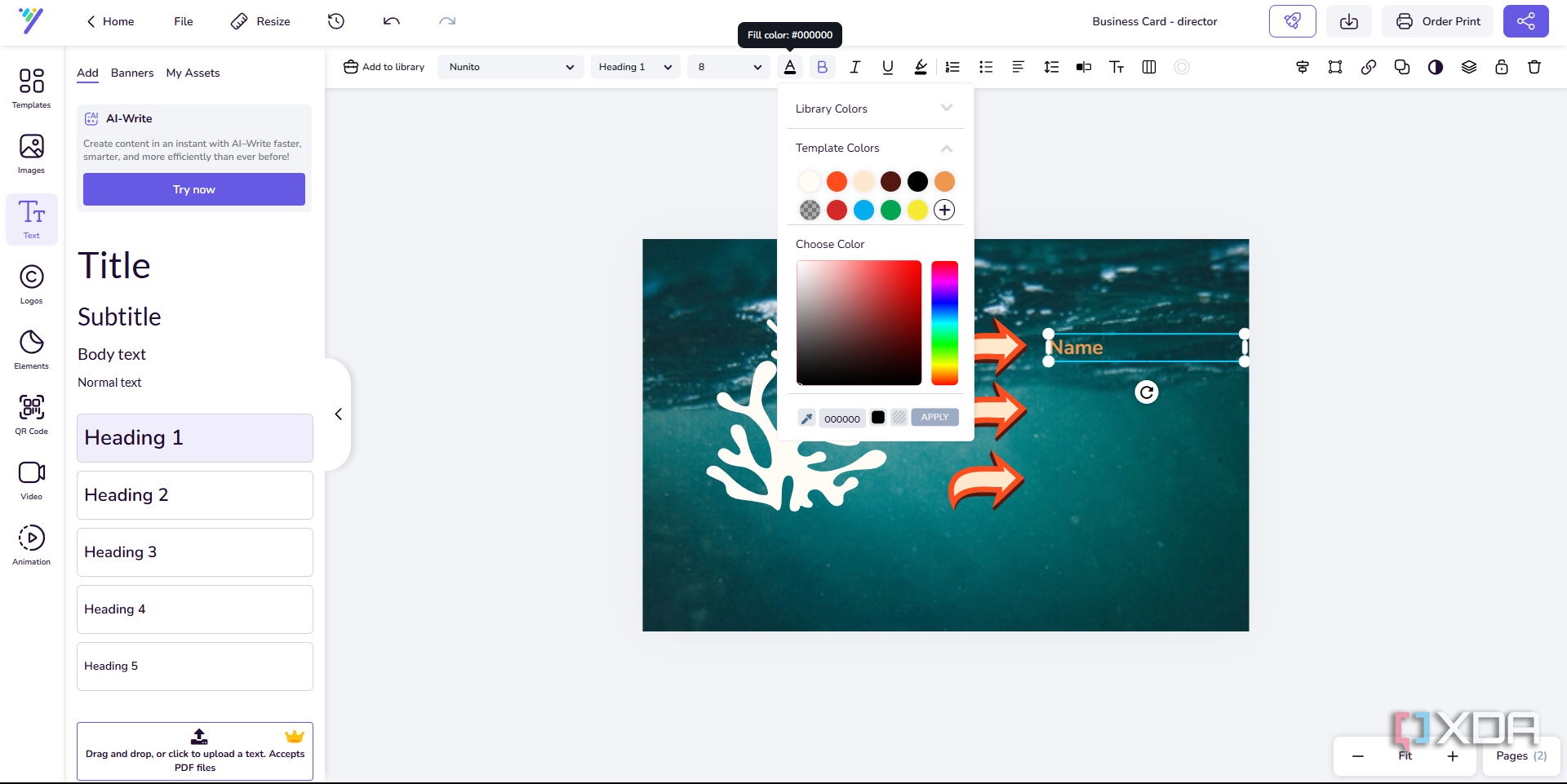Open the Heading 1 style dropdown
1567x784 pixels.
(635, 67)
